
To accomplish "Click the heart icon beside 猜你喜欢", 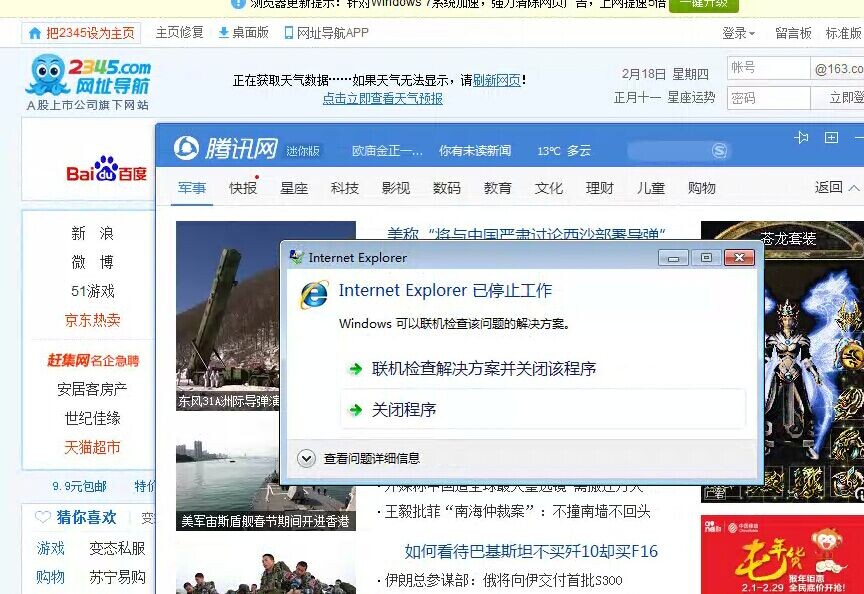I will (42, 517).
